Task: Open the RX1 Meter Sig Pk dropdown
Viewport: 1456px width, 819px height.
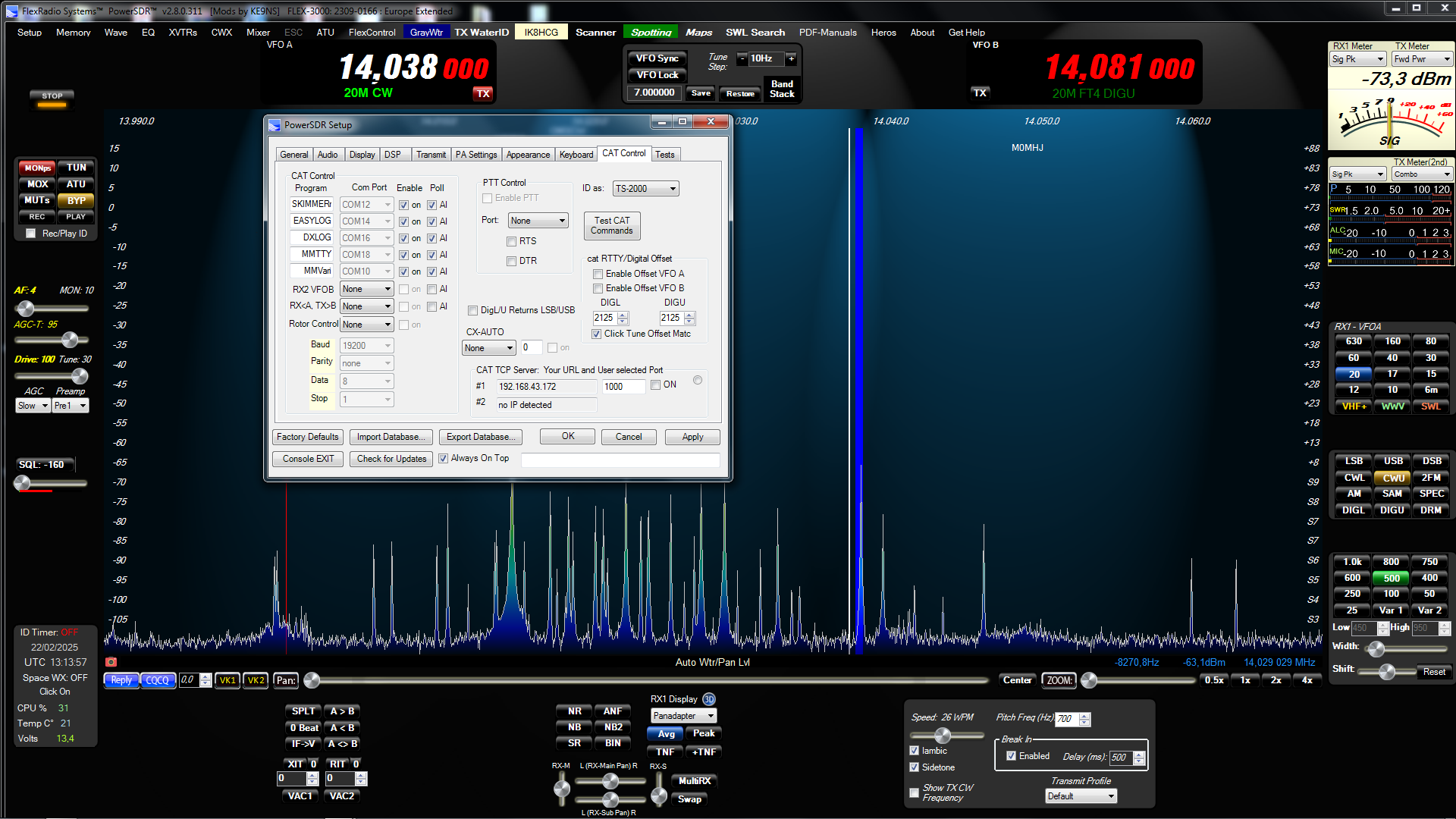Action: [x=1358, y=59]
